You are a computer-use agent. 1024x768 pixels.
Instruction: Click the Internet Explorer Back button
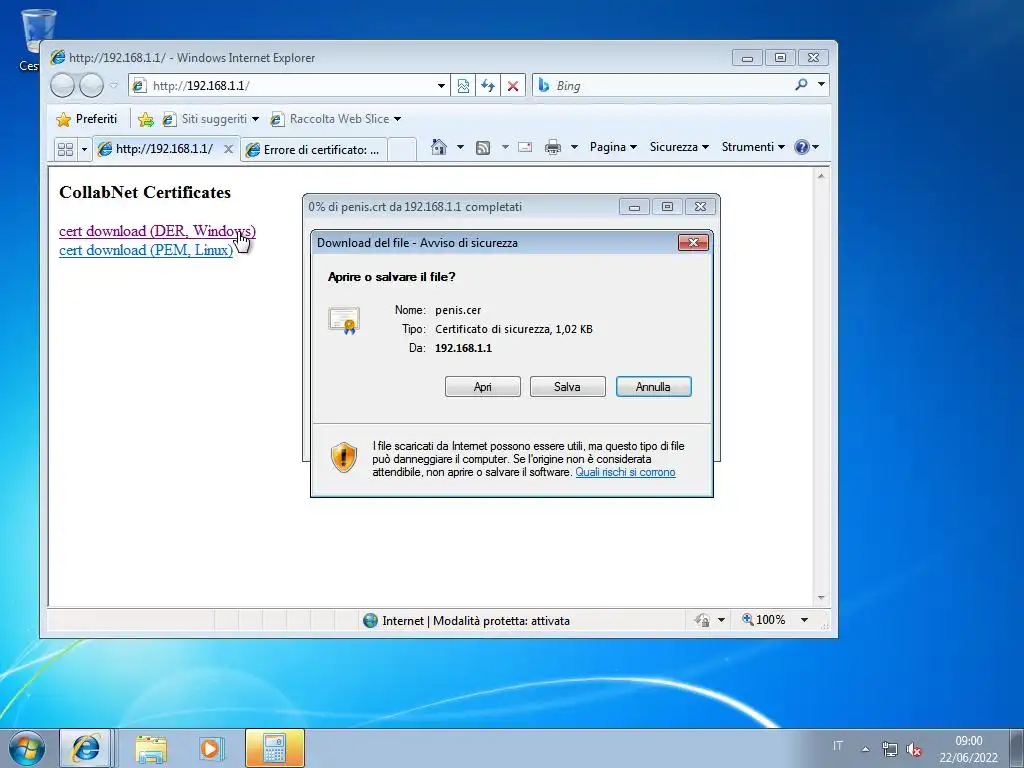(x=62, y=86)
